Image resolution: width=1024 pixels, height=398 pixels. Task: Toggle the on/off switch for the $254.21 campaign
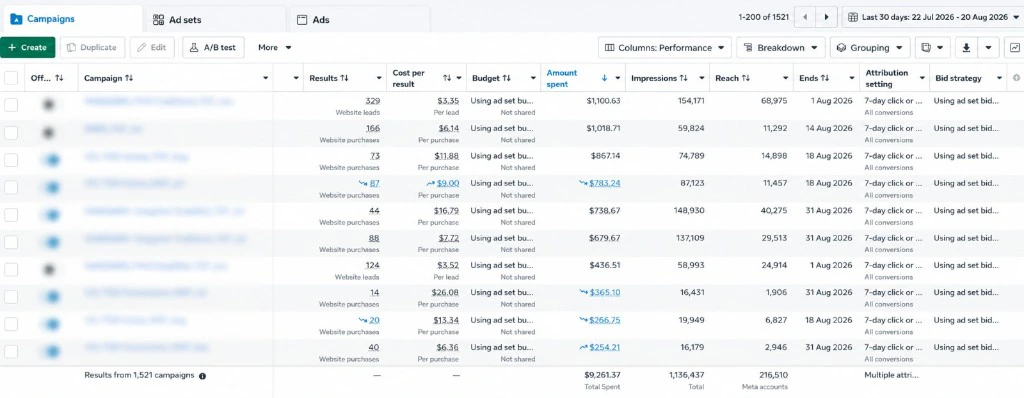point(51,352)
